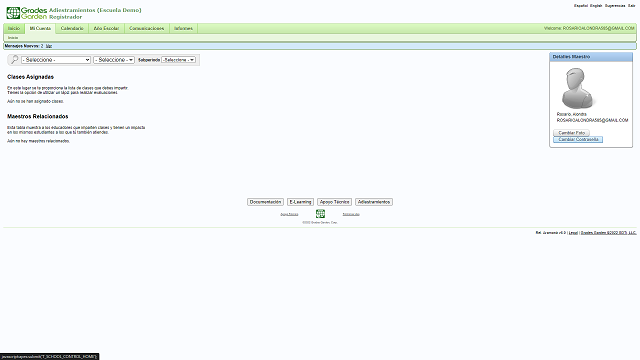
Task: Click the Welcome email text in the nav bar
Action: pos(589,29)
